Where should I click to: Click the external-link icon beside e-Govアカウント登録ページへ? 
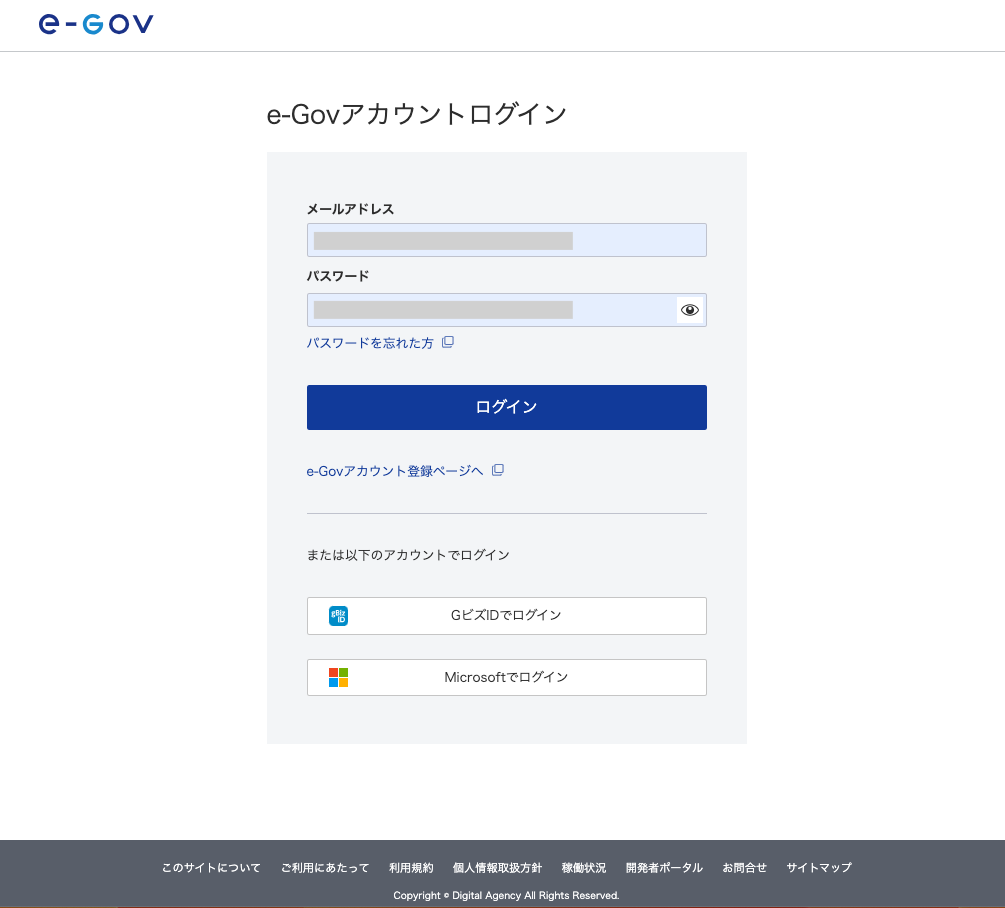coord(498,470)
